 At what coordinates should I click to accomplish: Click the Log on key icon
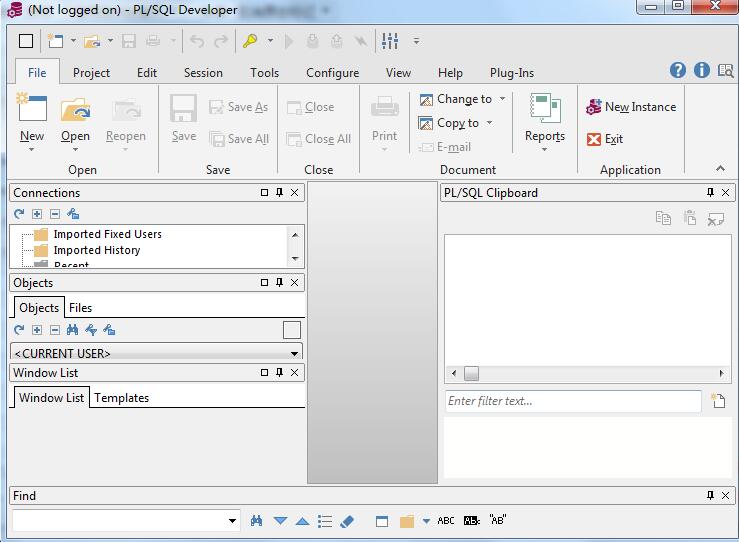[x=250, y=41]
